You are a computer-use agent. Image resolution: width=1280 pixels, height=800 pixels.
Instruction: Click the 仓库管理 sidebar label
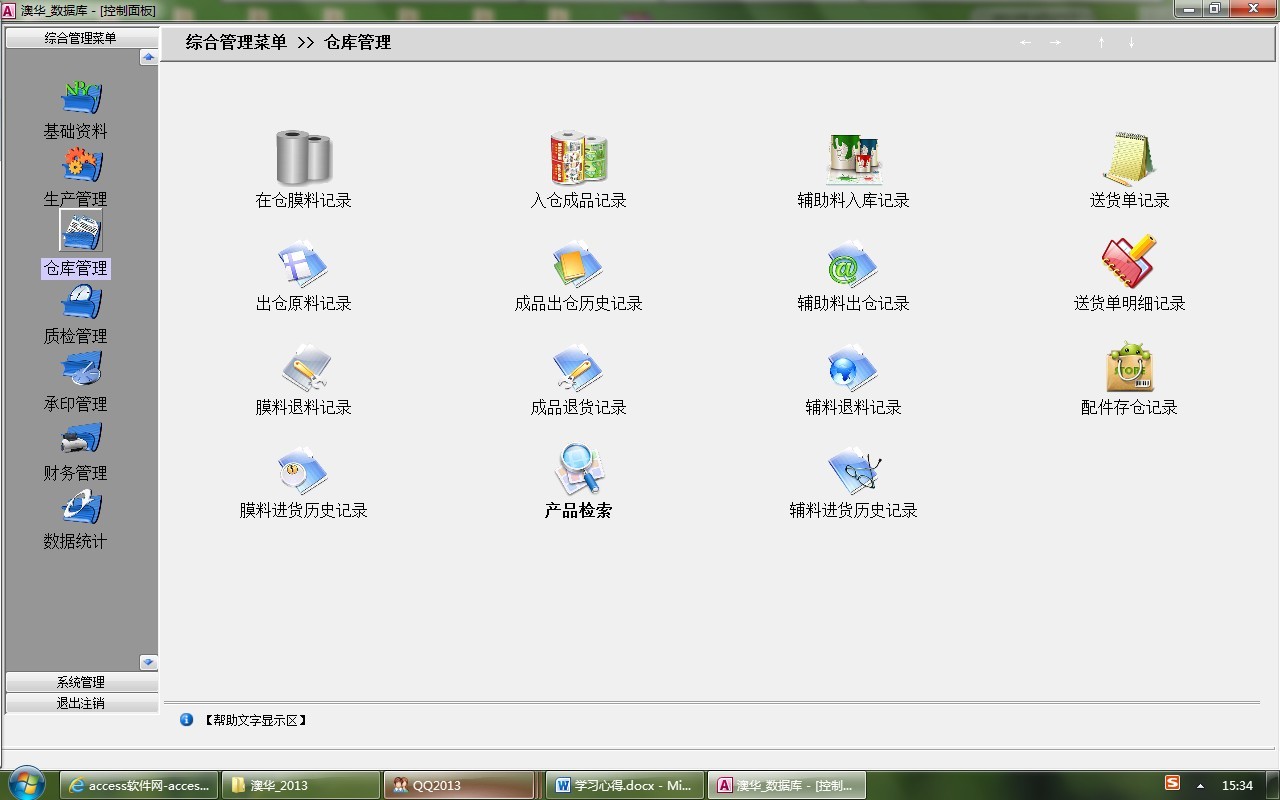[75, 268]
